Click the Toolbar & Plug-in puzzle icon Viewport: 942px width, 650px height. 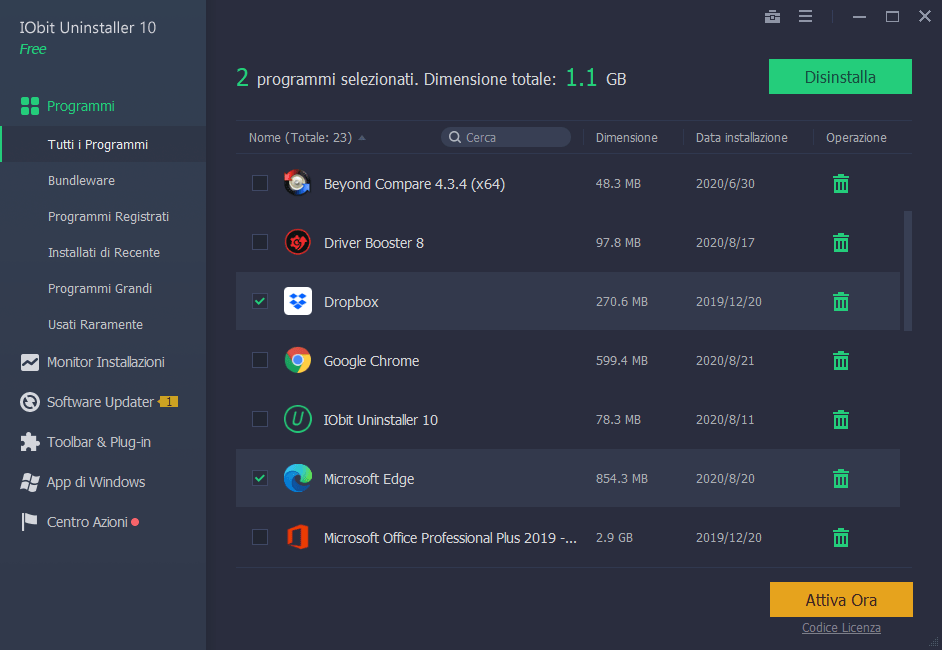pos(29,442)
